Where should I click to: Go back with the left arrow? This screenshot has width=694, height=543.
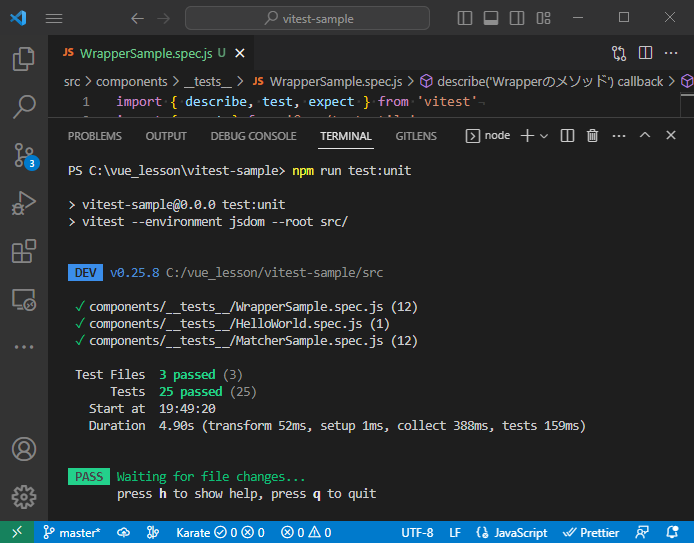pos(137,19)
